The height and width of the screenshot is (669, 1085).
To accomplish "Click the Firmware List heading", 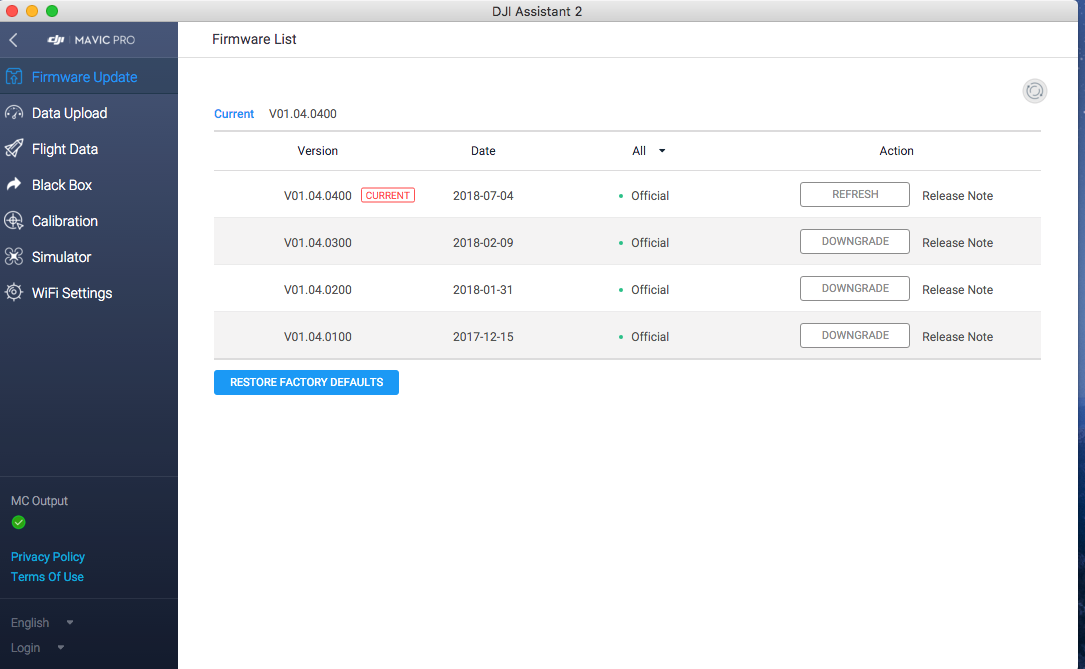I will (254, 39).
